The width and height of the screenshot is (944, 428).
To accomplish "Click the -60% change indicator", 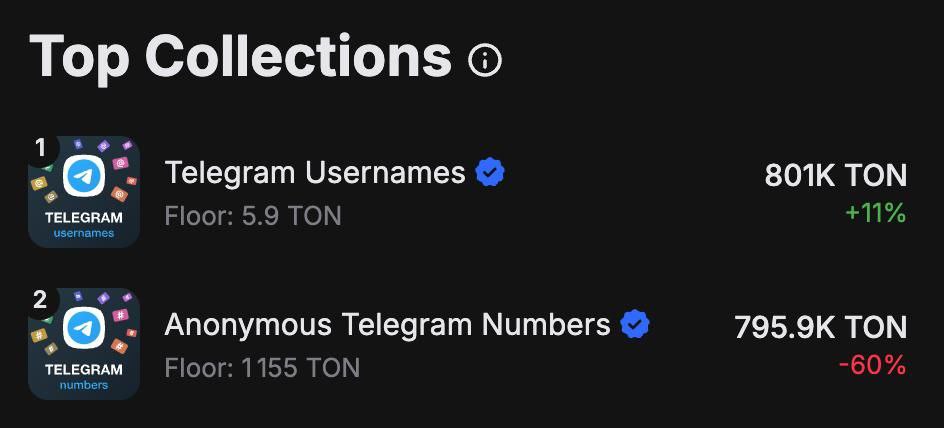I will [x=872, y=365].
